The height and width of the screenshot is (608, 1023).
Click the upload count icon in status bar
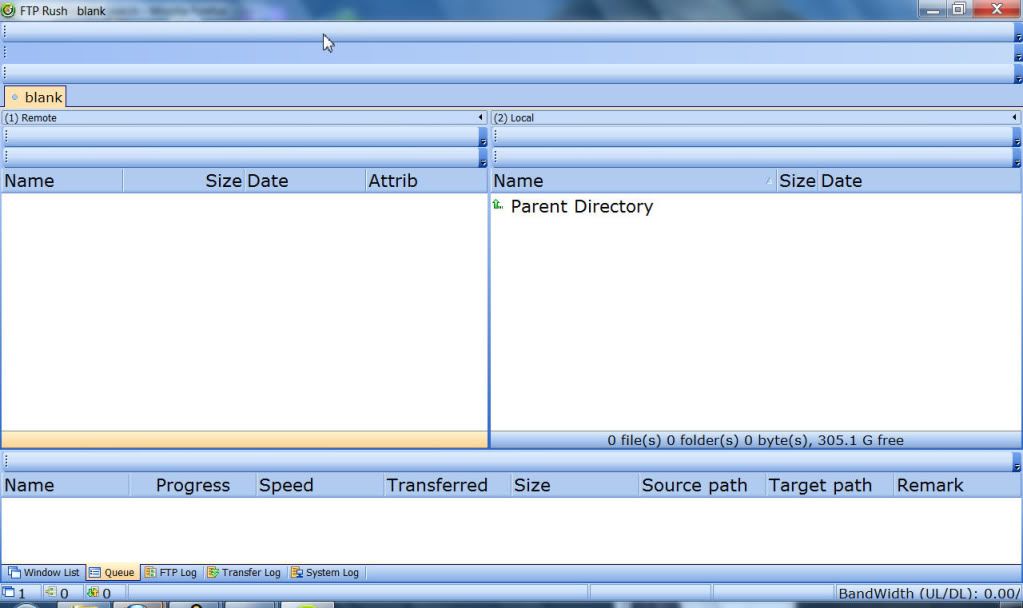(x=50, y=592)
